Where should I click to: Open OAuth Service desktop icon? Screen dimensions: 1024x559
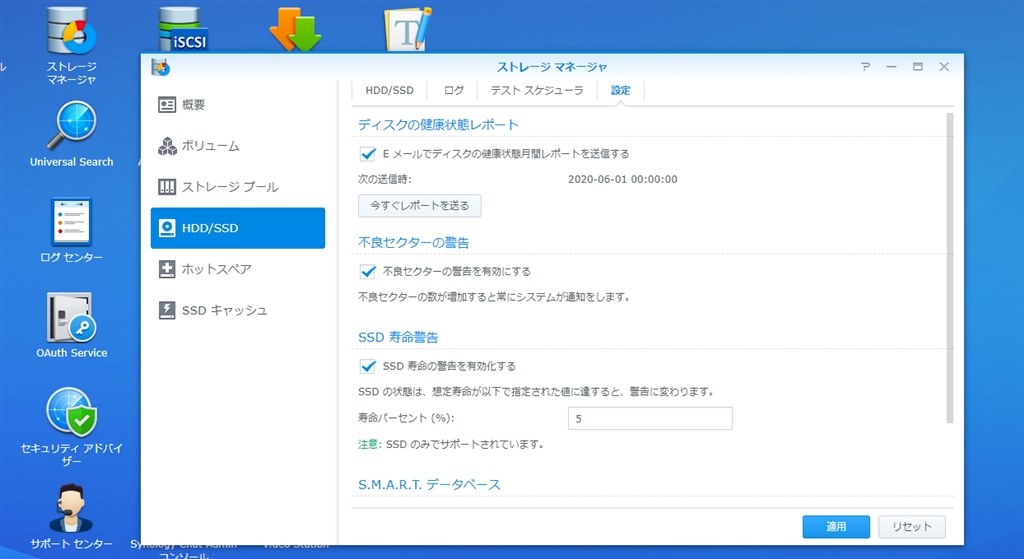pyautogui.click(x=72, y=325)
